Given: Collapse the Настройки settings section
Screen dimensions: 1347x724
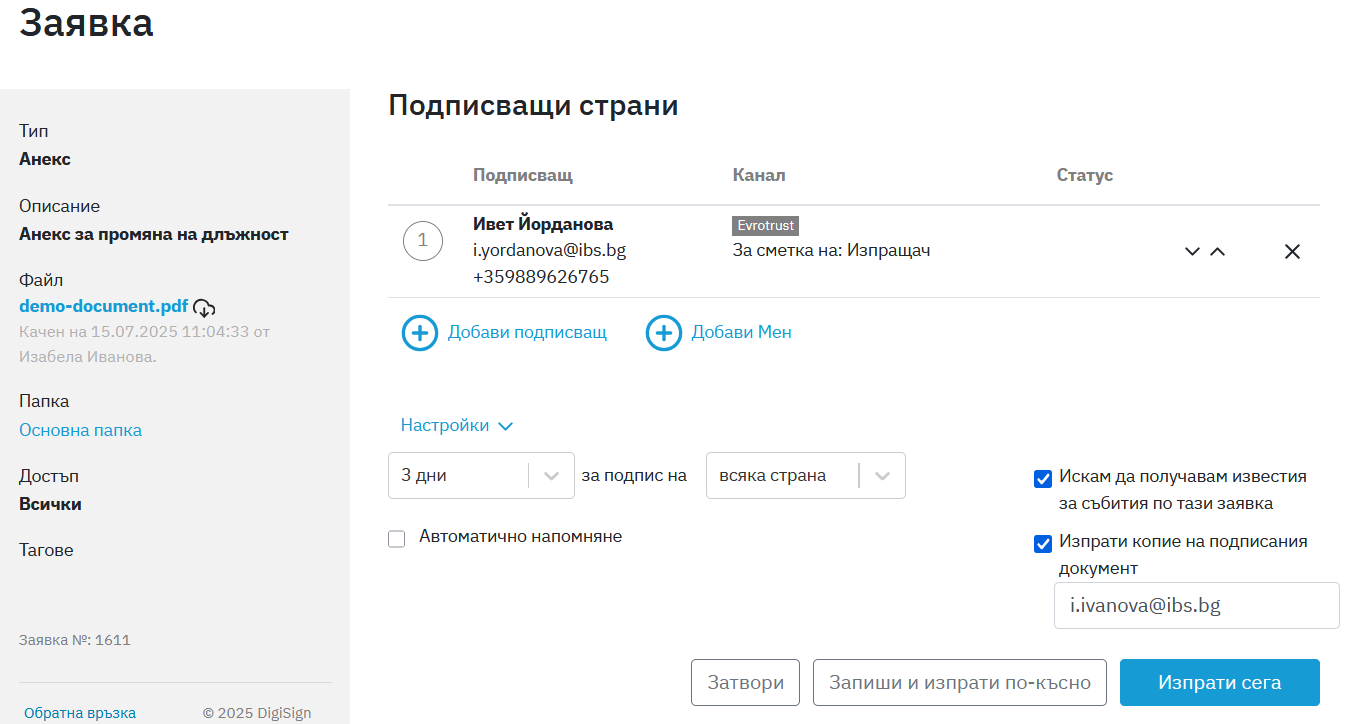Looking at the screenshot, I should (456, 426).
